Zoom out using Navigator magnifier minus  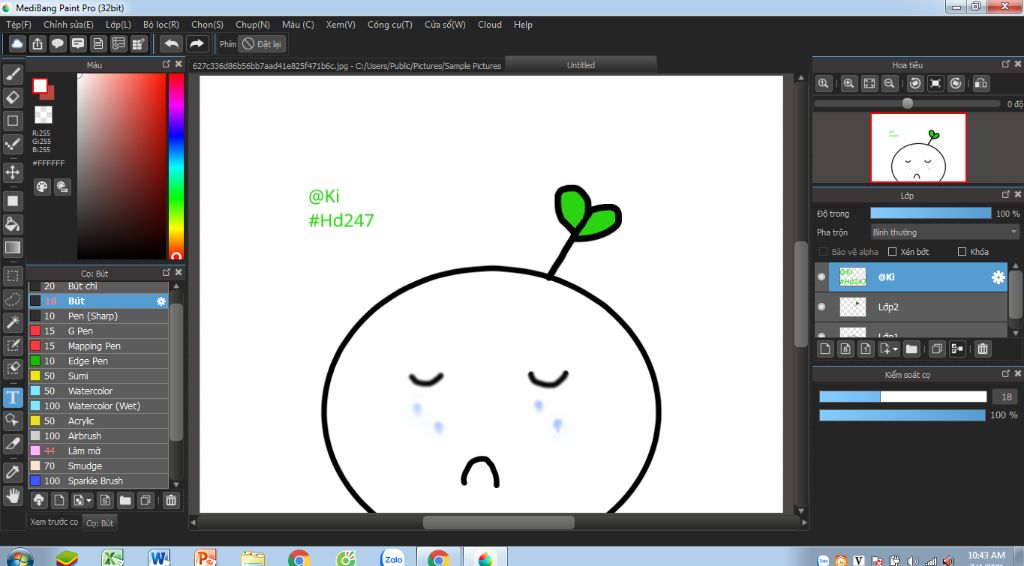coord(889,84)
